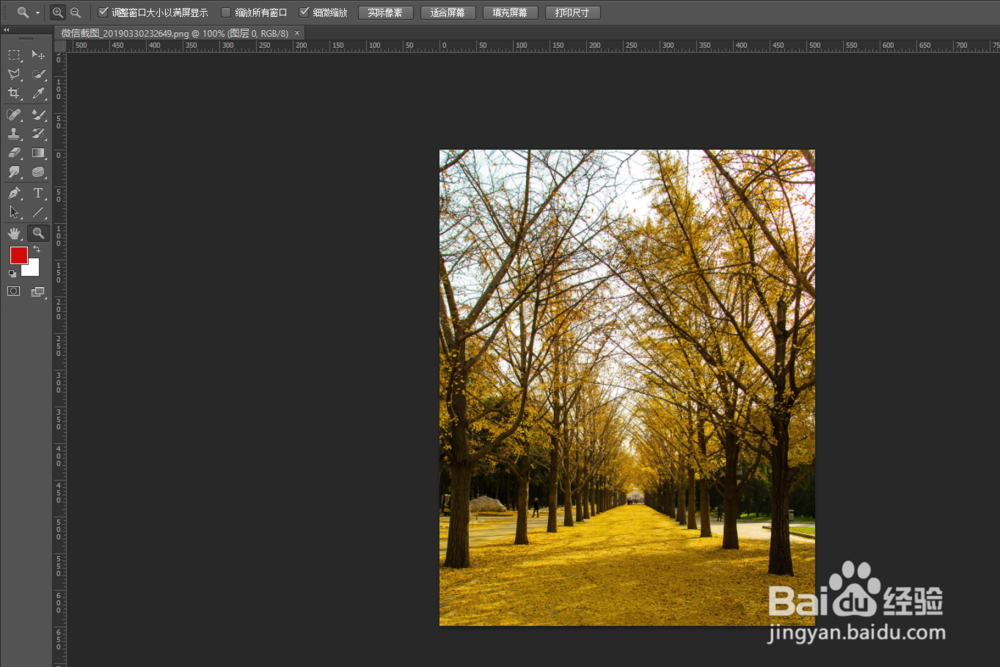Select the Move tool
This screenshot has width=1000, height=667.
38,55
